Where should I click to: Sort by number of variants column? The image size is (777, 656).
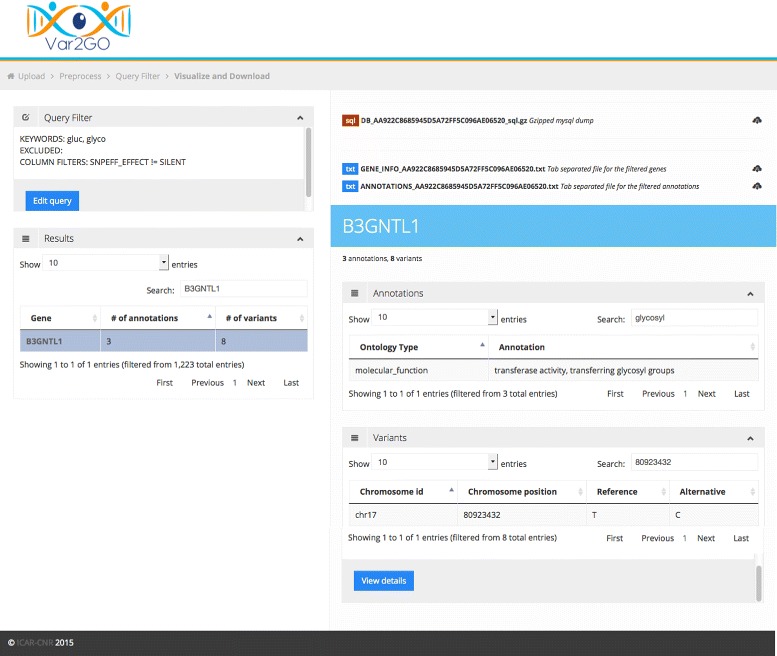pos(261,318)
